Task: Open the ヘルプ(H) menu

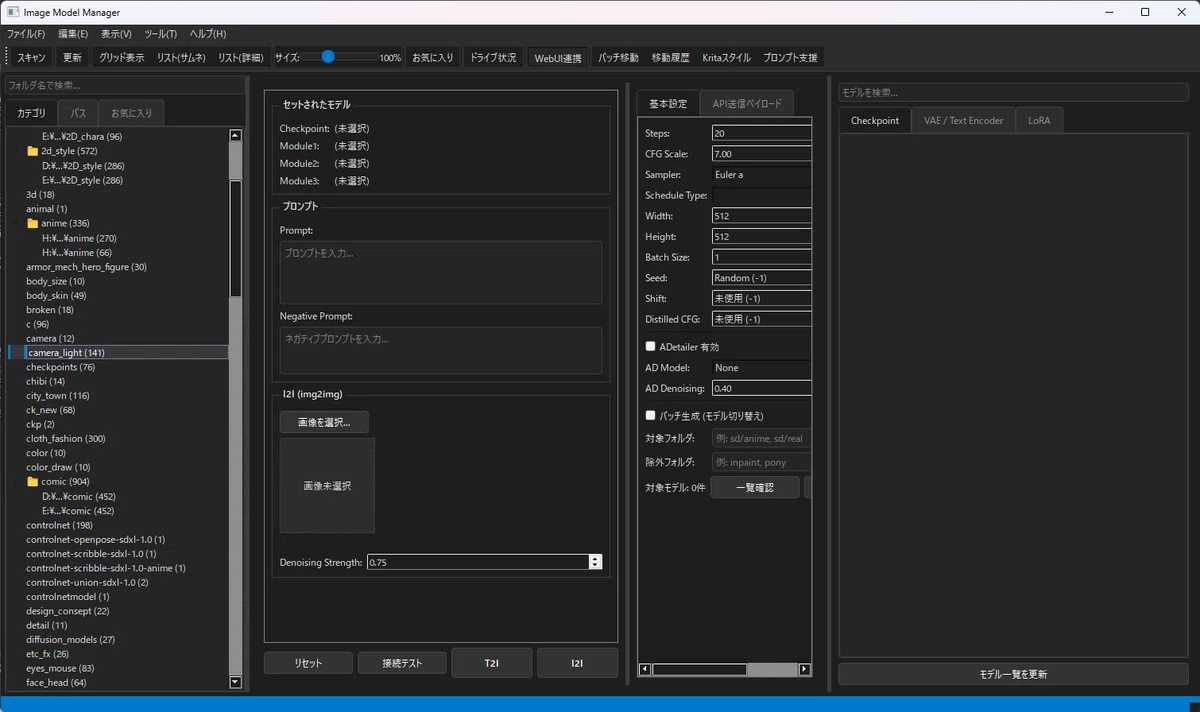Action: [208, 34]
